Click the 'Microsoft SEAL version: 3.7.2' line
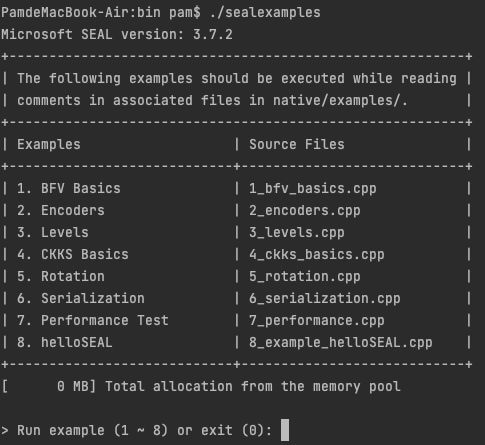Image resolution: width=485 pixels, height=445 pixels. pos(117,34)
